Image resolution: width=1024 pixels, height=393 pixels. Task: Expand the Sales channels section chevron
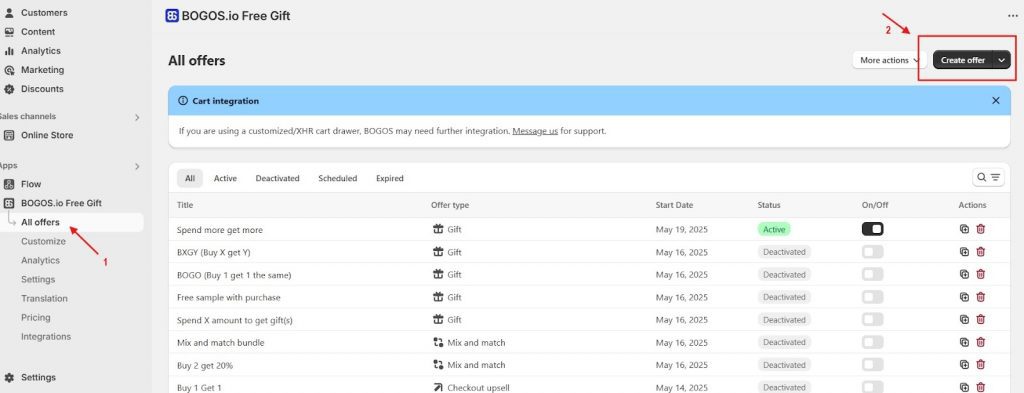(x=137, y=118)
